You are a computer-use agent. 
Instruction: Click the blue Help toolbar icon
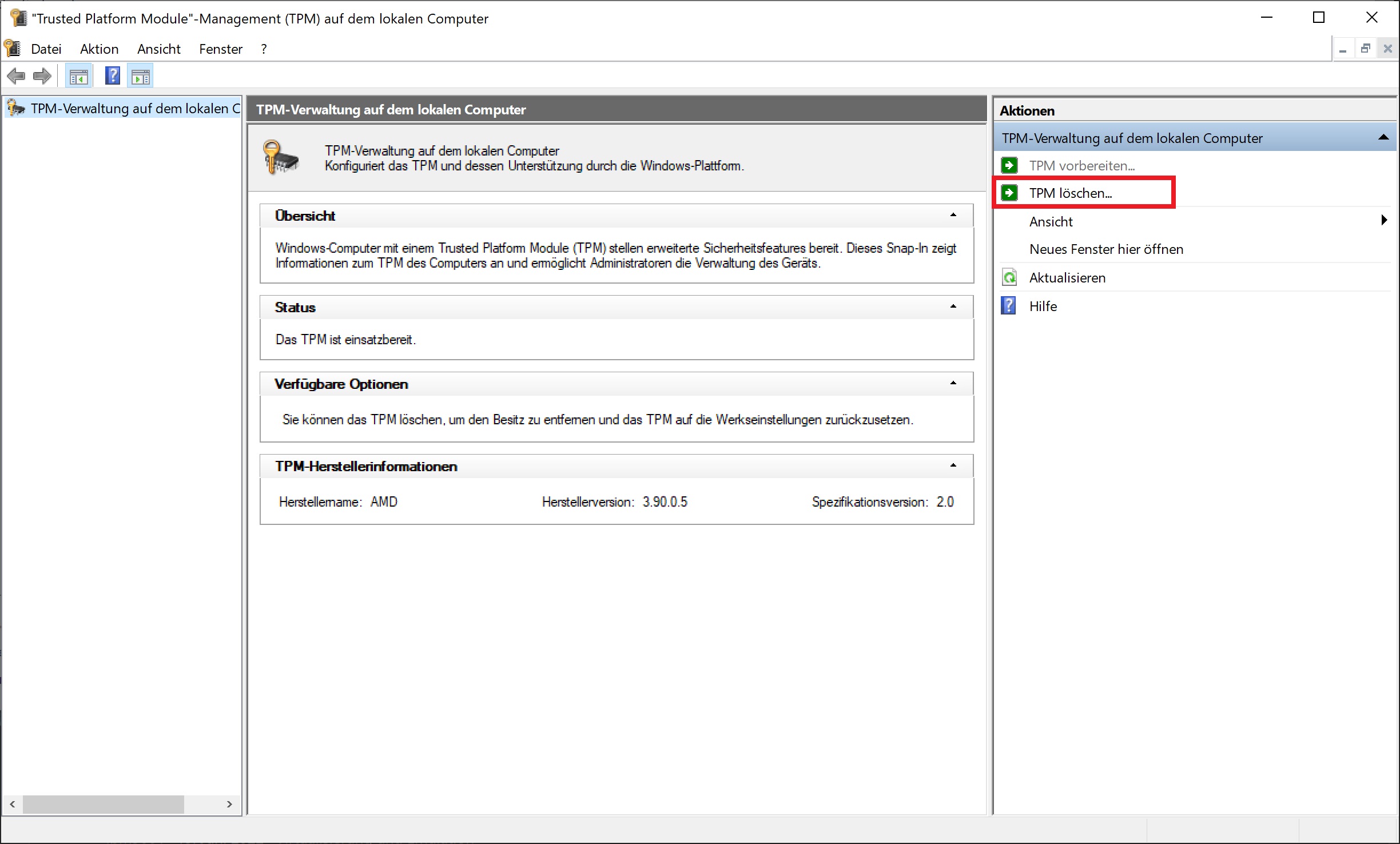click(113, 75)
